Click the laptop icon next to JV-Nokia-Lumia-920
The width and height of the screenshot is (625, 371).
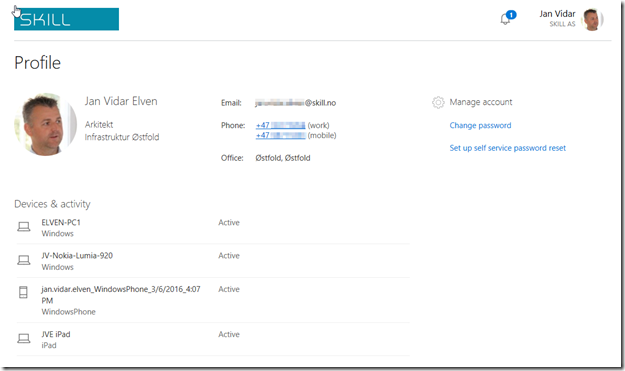tap(24, 260)
